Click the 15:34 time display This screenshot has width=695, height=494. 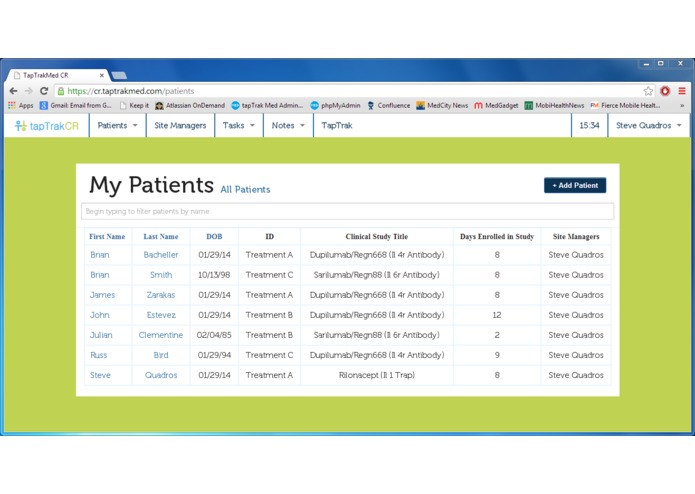click(x=590, y=125)
